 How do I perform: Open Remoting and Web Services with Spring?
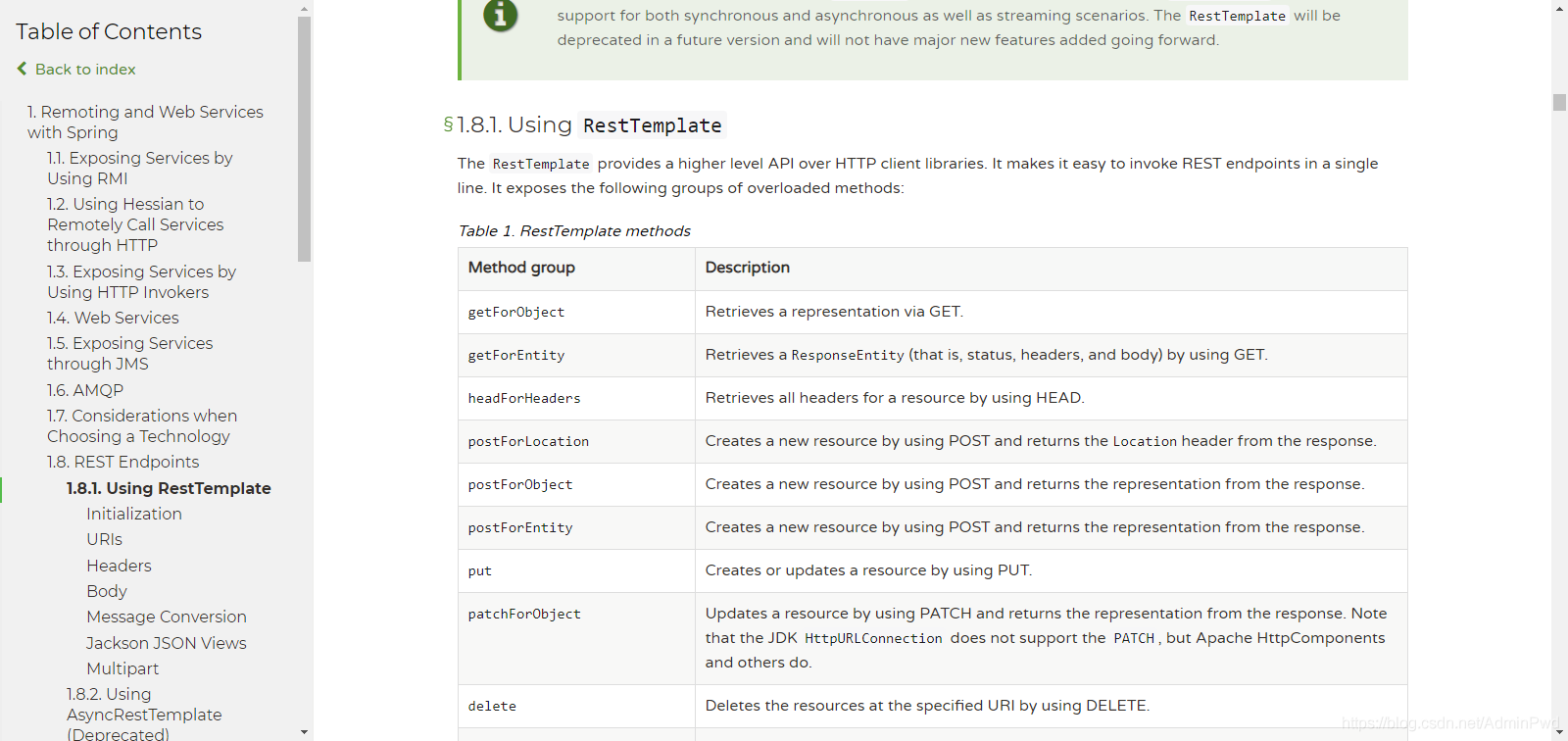pyautogui.click(x=145, y=123)
